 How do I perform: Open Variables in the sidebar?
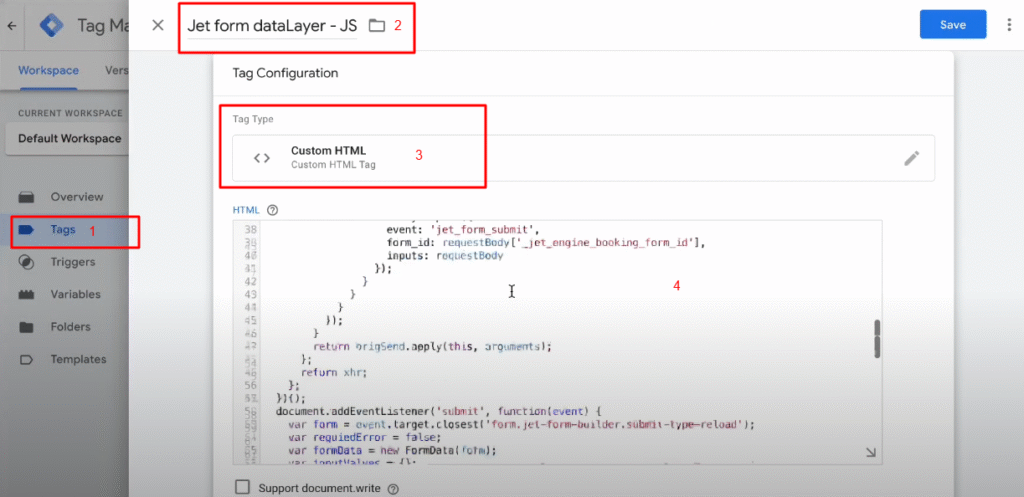pyautogui.click(x=76, y=295)
